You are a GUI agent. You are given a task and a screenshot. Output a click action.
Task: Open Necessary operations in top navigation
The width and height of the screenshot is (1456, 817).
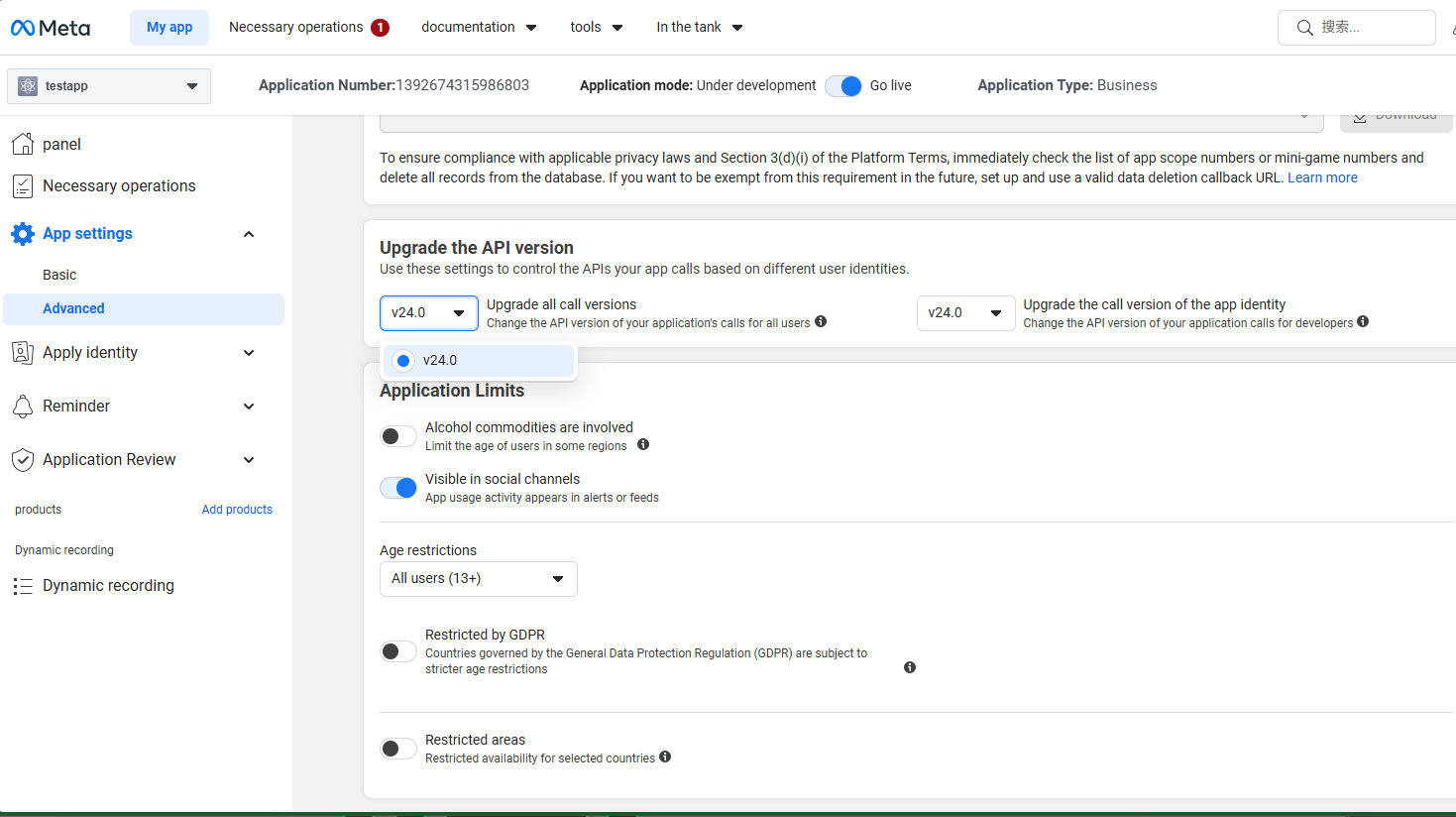tap(296, 28)
